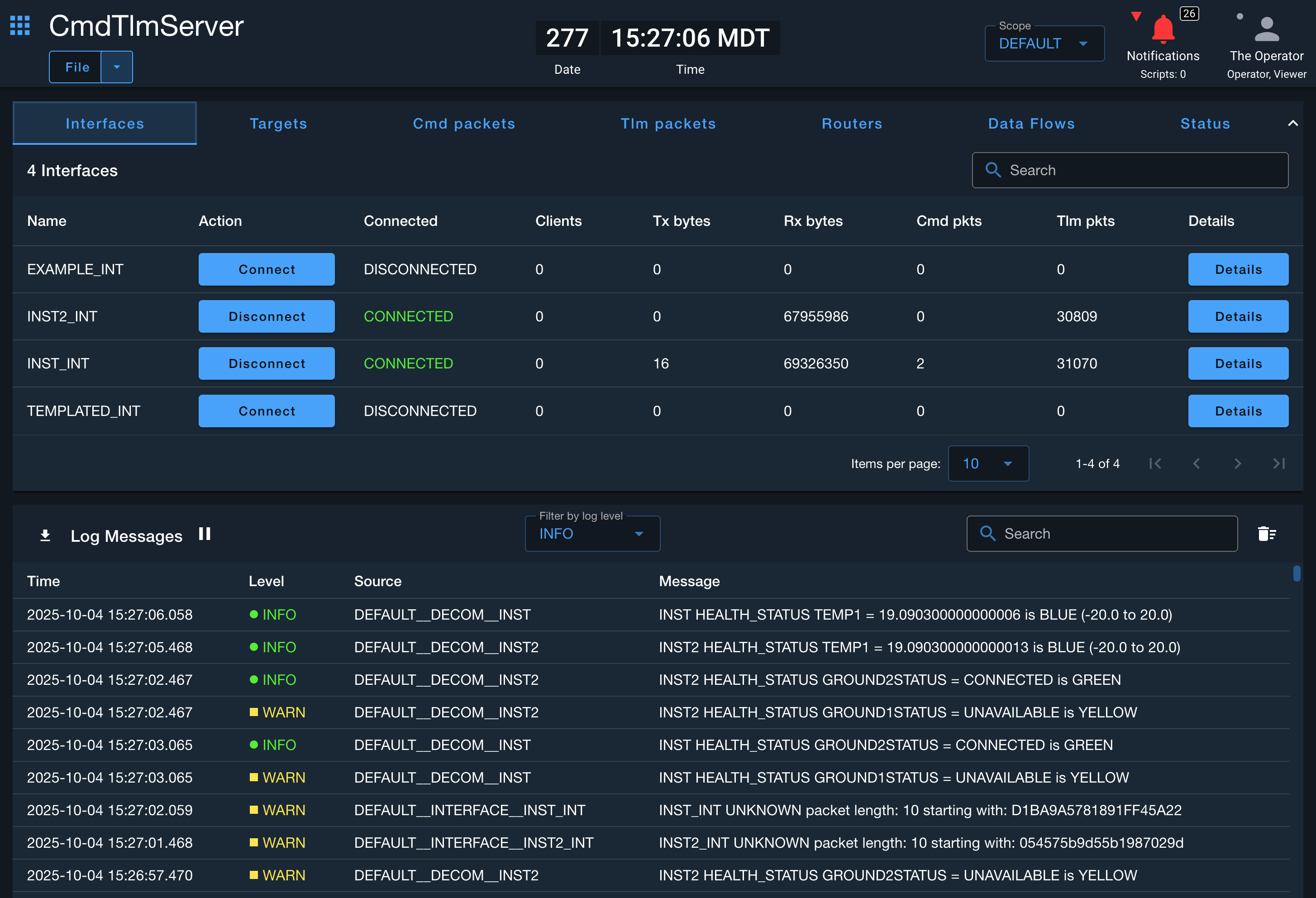Image resolution: width=1316 pixels, height=898 pixels.
Task: Jump to last page of interfaces
Action: (x=1278, y=464)
